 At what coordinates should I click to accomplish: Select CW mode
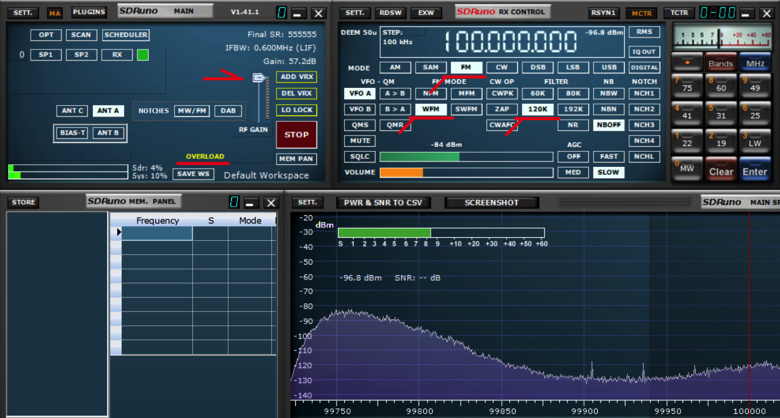[x=502, y=68]
